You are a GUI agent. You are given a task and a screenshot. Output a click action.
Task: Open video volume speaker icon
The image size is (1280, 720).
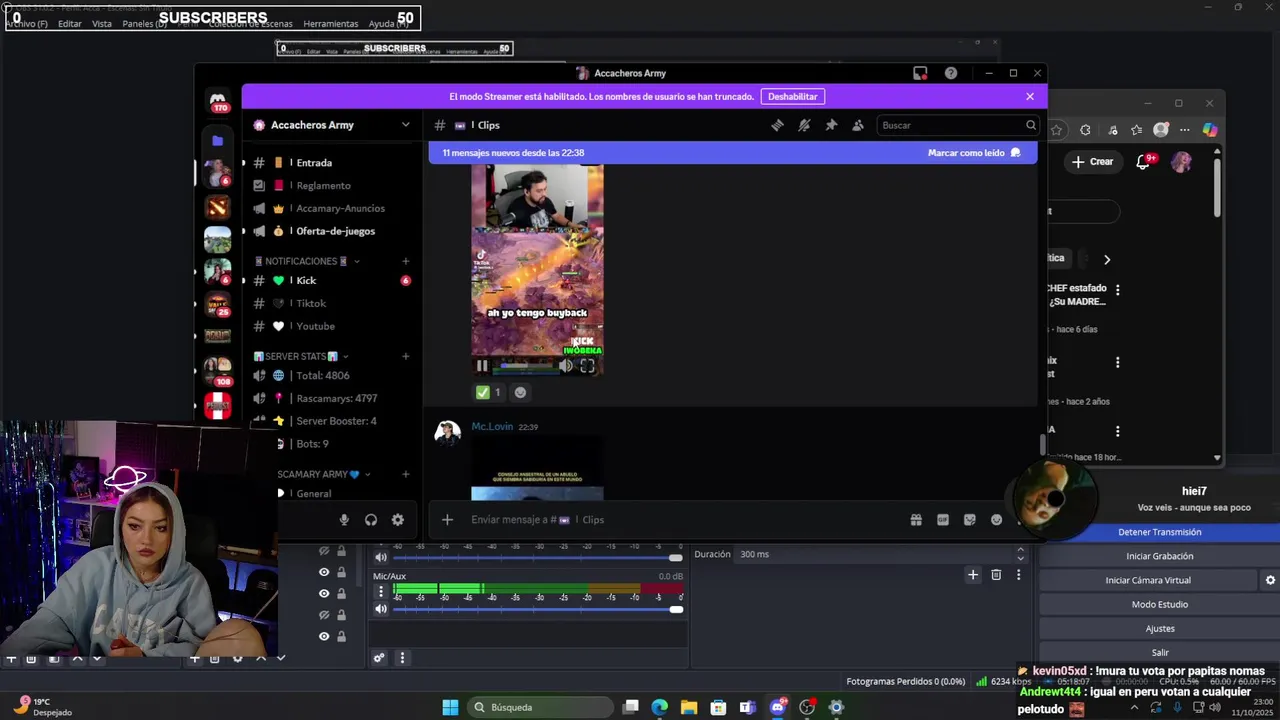tap(565, 366)
